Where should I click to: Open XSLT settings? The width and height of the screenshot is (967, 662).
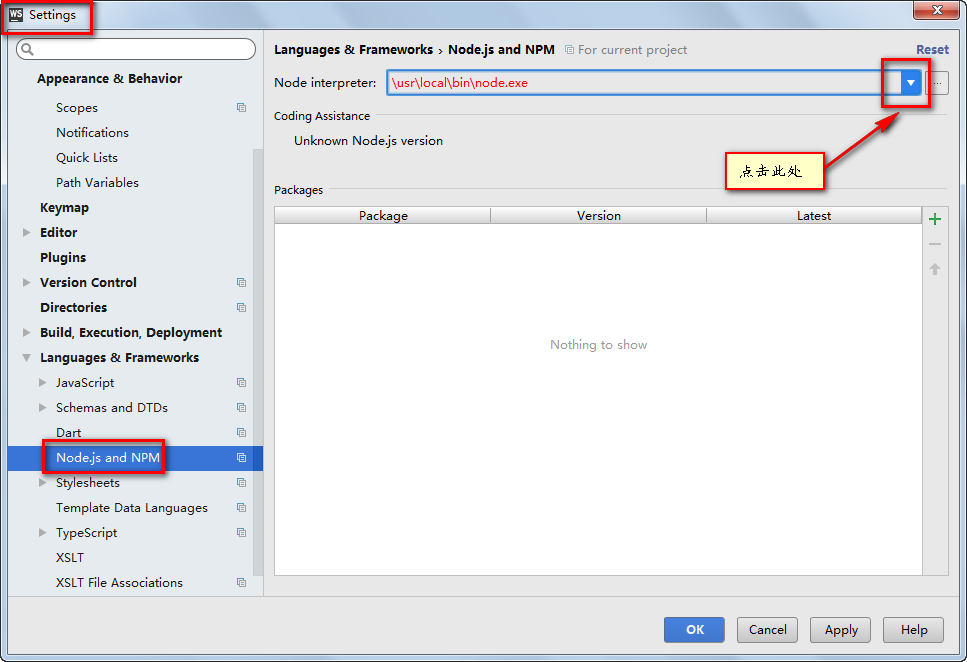(70, 558)
